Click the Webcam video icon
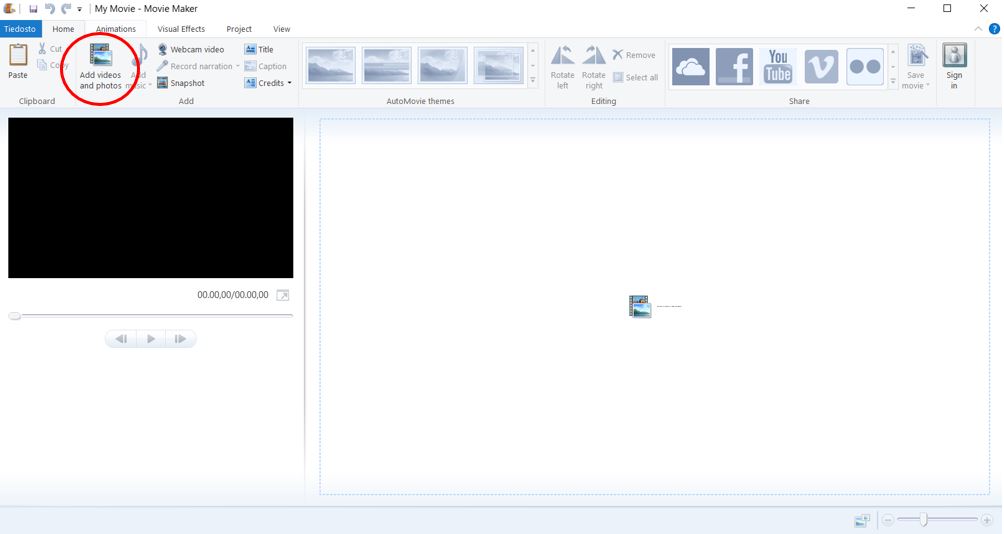Screen dimensions: 1004x534 click(163, 49)
